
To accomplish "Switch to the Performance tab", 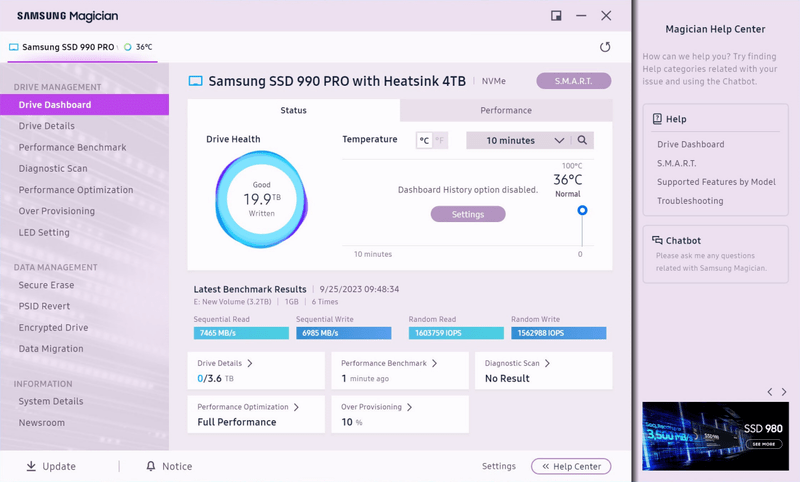I will pyautogui.click(x=505, y=110).
